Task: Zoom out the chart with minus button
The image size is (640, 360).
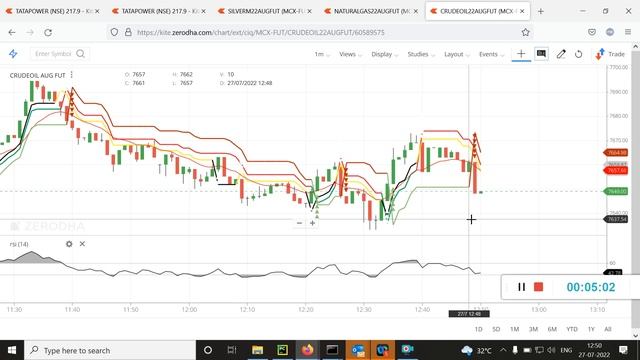Action: [299, 223]
